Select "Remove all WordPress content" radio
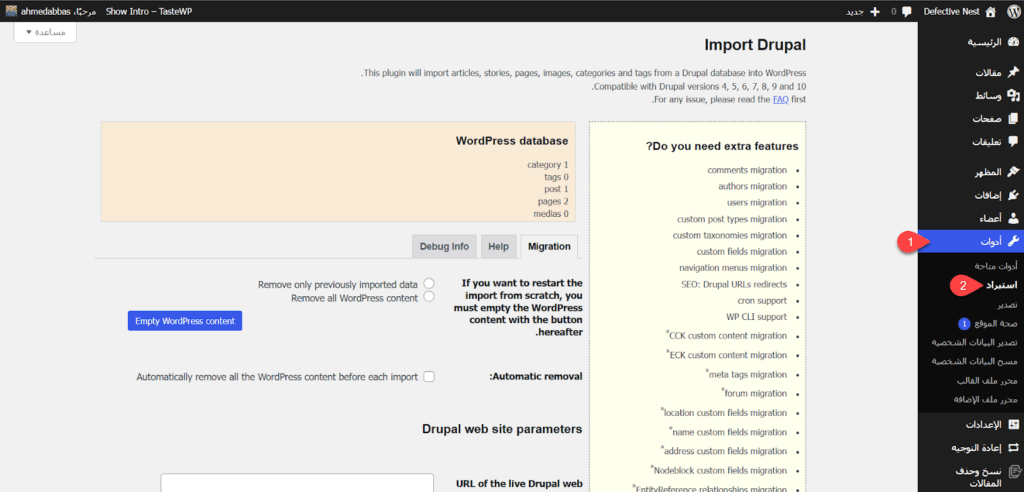The height and width of the screenshot is (492, 1024). point(429,297)
